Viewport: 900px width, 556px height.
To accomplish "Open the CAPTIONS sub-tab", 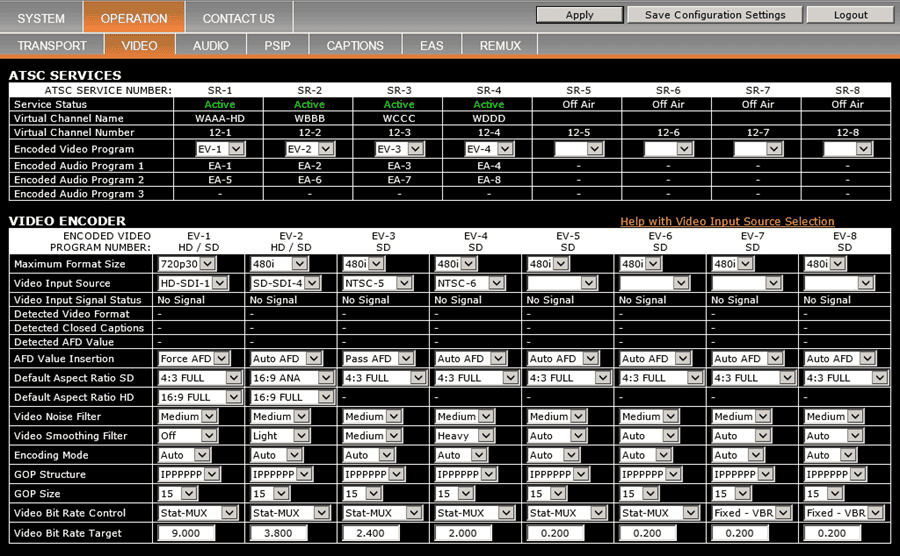I will coord(354,46).
